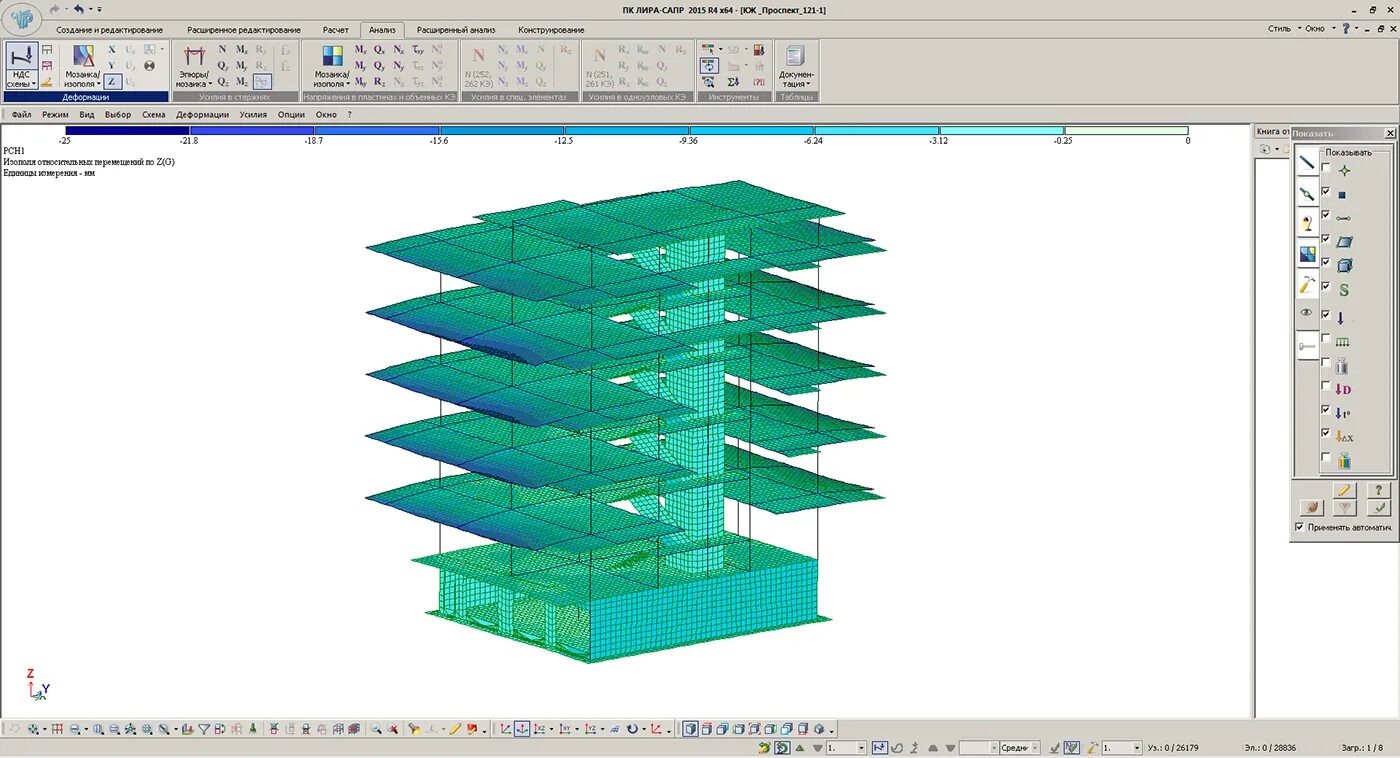Click rotate view icon in bottom toolbar

pyautogui.click(x=632, y=730)
